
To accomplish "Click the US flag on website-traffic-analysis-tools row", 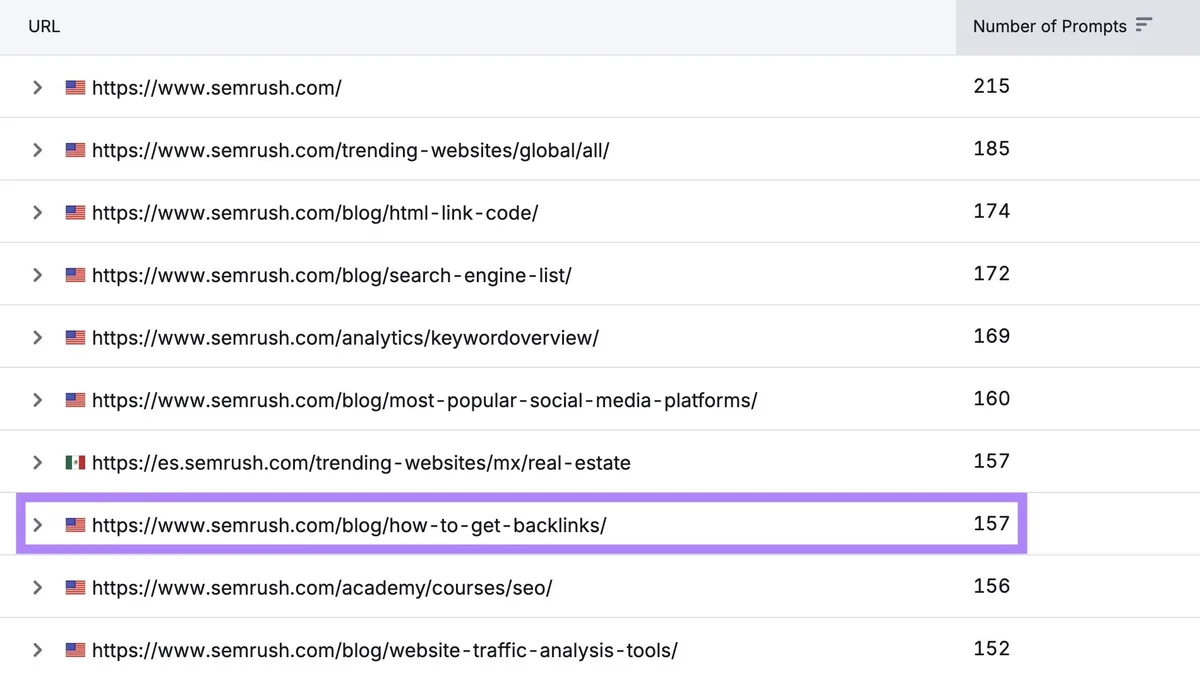I will (x=75, y=650).
